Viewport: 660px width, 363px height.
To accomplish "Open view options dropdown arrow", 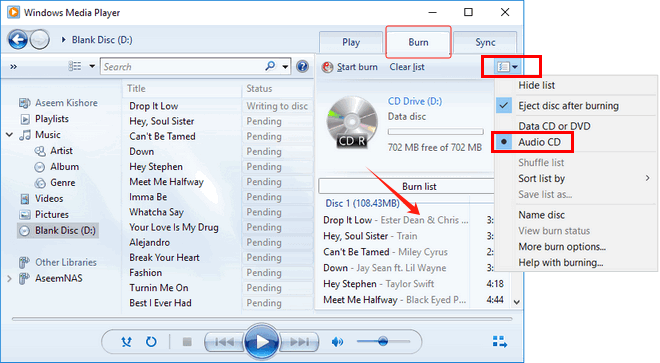I will [92, 66].
